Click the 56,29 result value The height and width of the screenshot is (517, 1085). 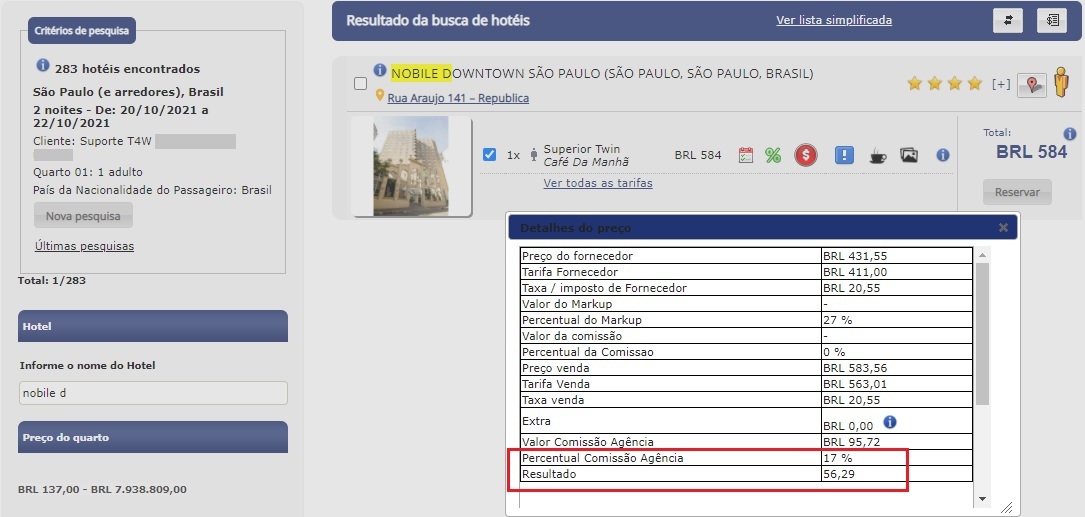(837, 474)
